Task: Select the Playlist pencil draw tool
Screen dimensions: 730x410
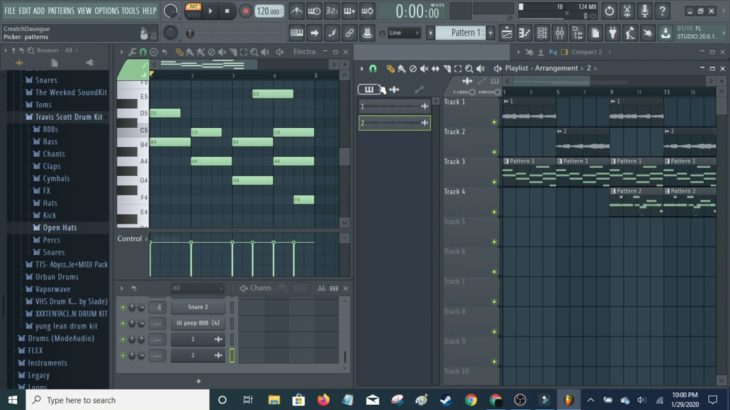Action: [x=391, y=69]
